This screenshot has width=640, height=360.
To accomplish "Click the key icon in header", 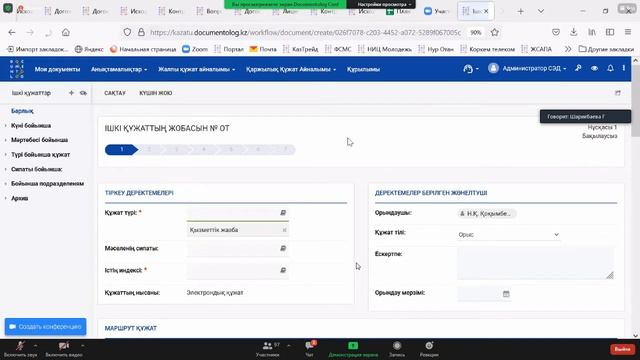I will [578, 69].
